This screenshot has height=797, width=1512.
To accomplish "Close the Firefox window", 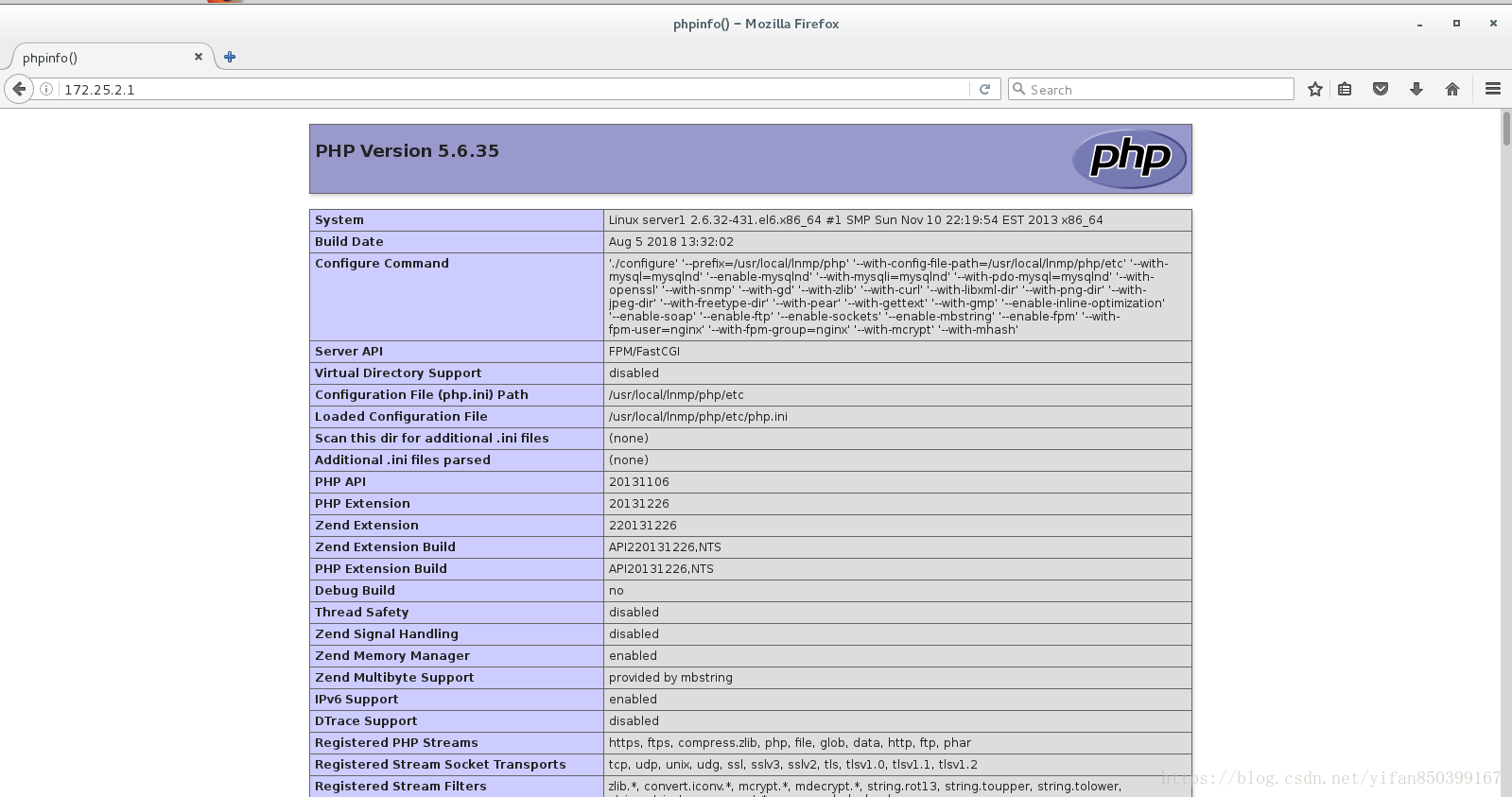I will (x=1493, y=24).
